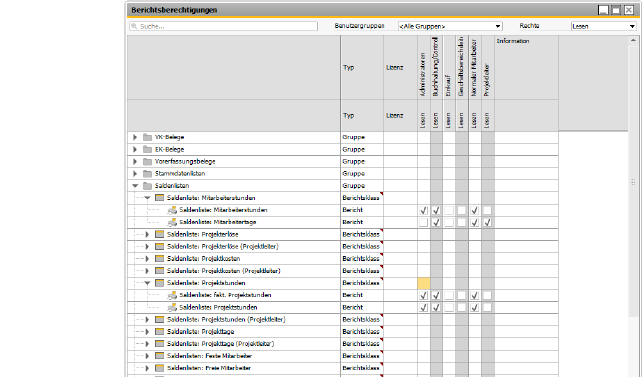642x377 pixels.
Task: Click the Projektleiter column header
Action: tap(487, 68)
